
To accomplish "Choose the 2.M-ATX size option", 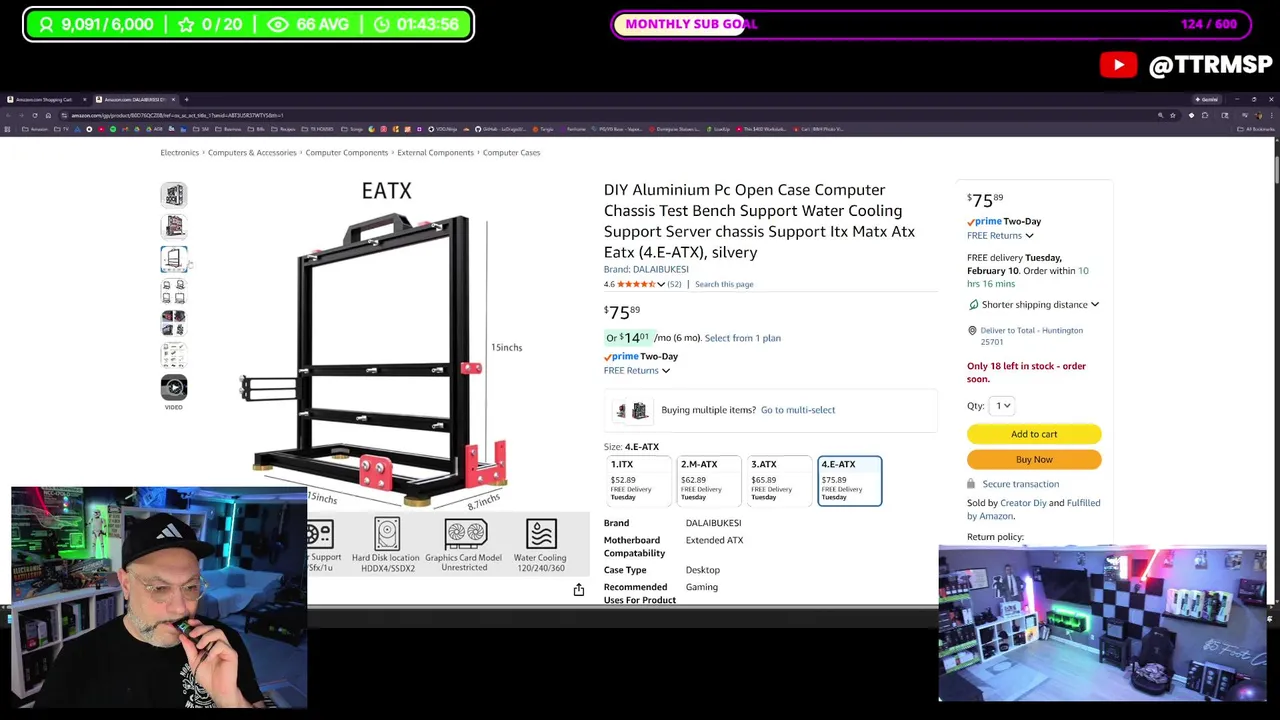I will [x=708, y=481].
